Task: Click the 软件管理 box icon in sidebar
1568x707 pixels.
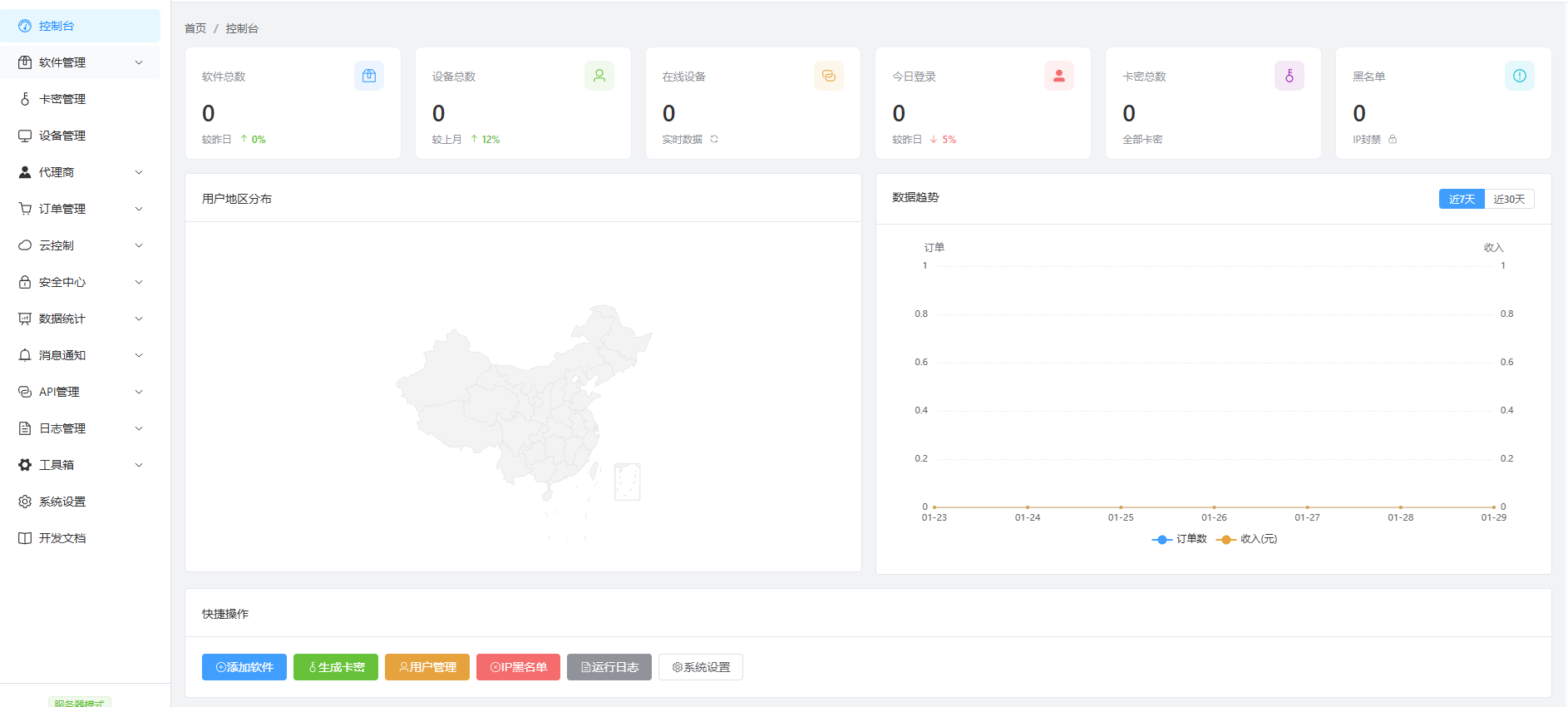Action: pos(25,62)
